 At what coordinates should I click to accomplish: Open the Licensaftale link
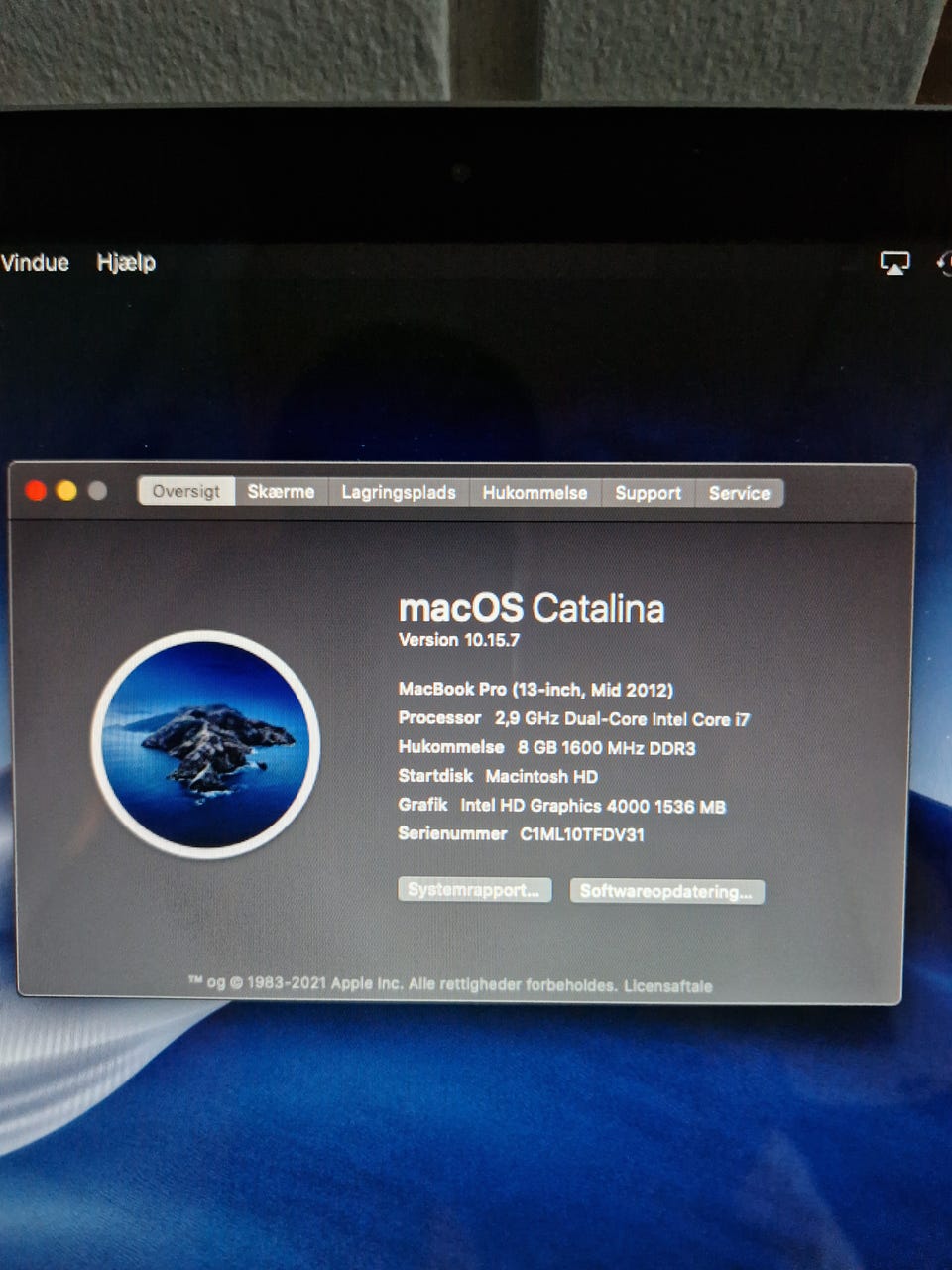coord(667,986)
